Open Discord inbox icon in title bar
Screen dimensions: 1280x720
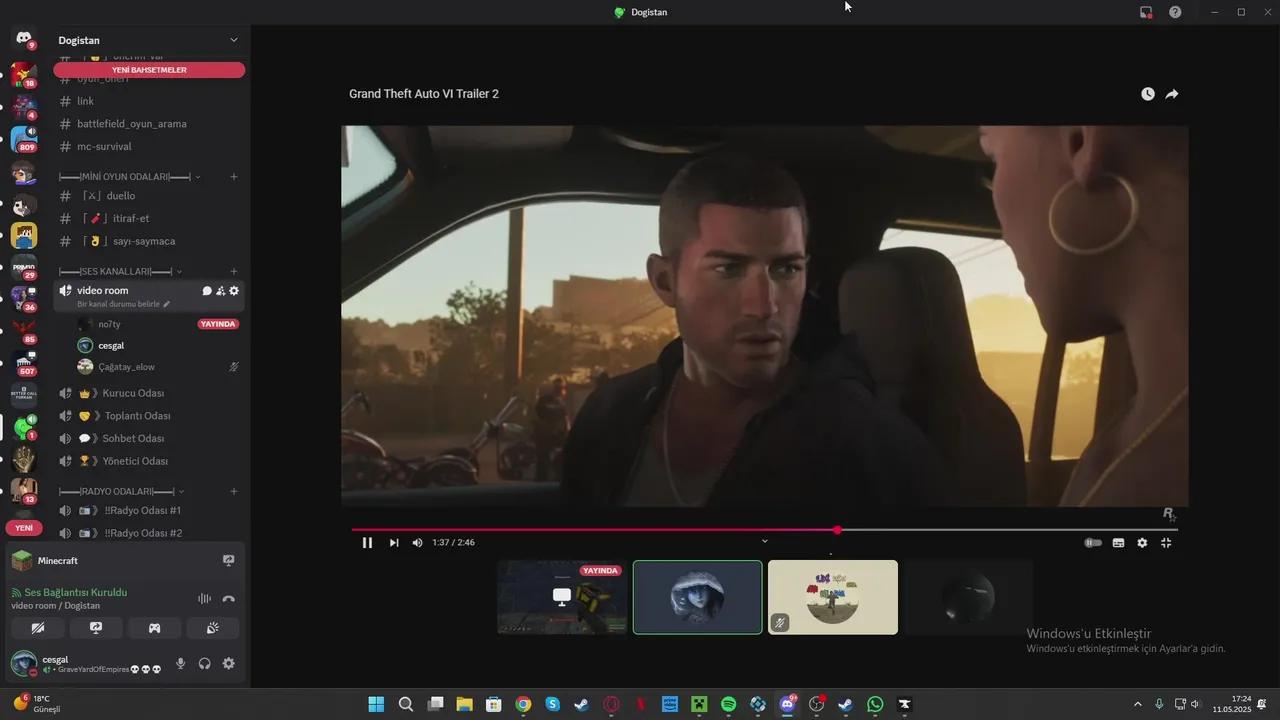(1146, 12)
